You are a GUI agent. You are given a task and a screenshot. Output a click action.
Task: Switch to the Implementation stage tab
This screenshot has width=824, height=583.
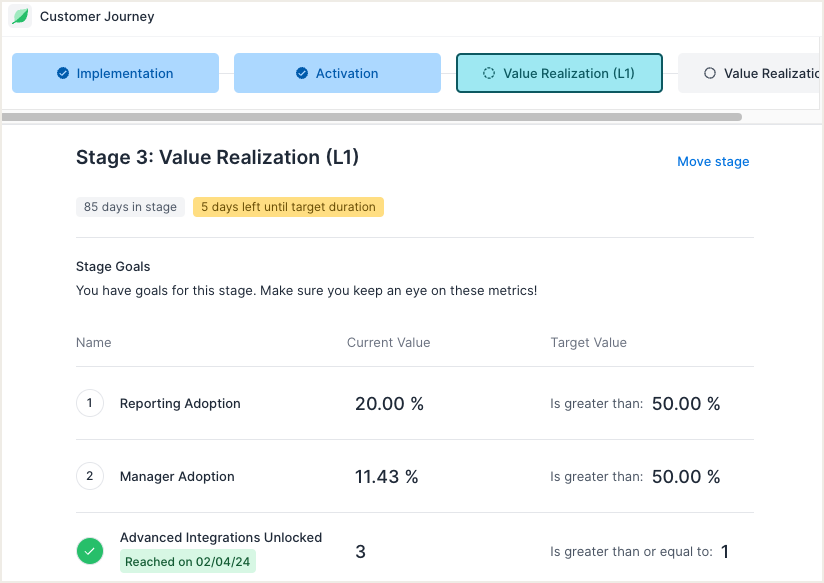(x=115, y=72)
